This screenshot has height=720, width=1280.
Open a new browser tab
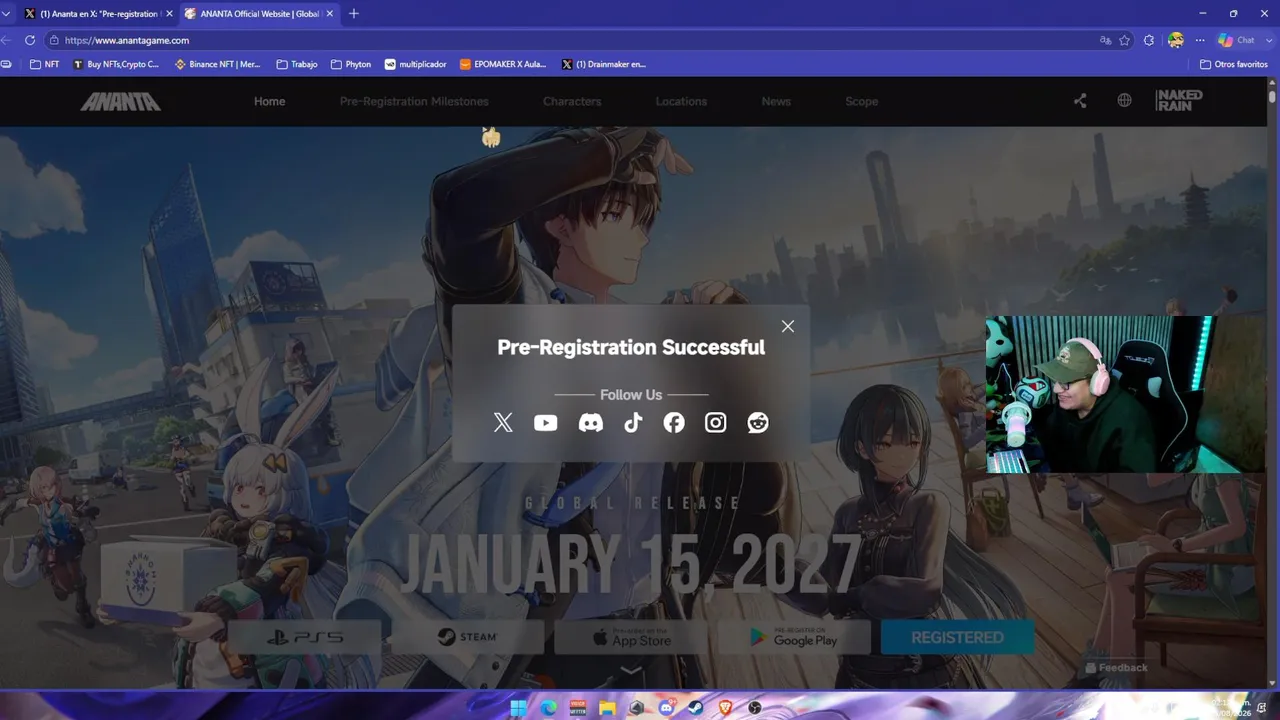point(353,14)
